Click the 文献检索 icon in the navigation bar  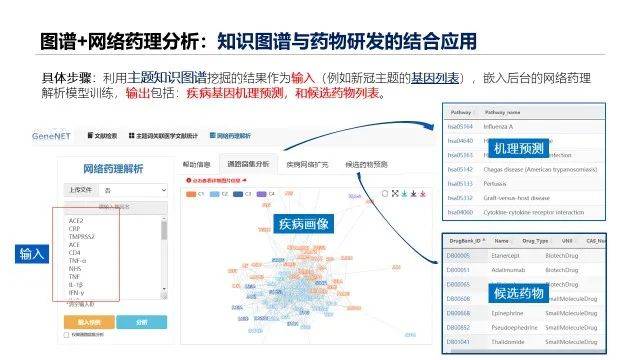[90, 135]
